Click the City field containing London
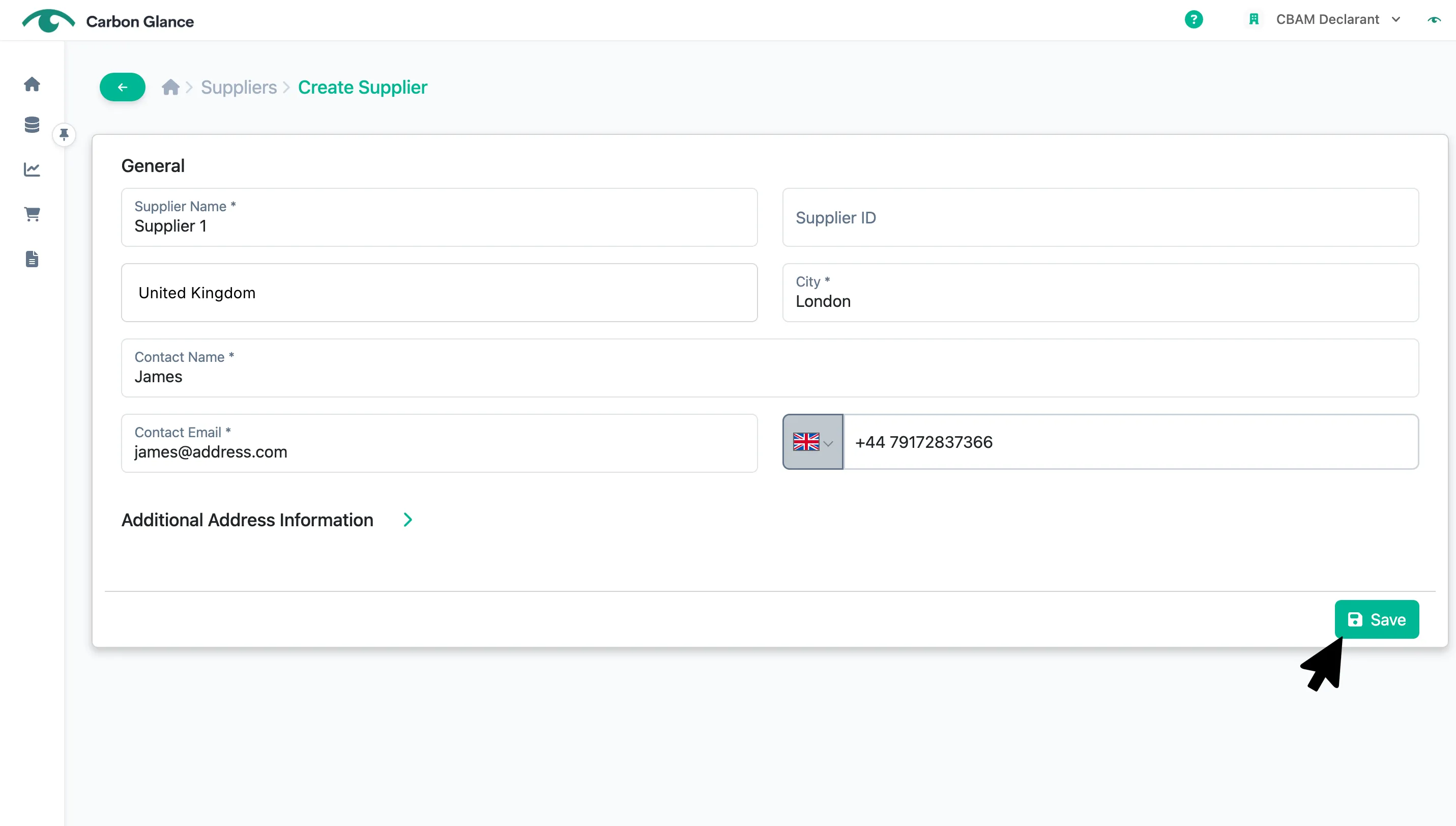Viewport: 1456px width, 826px height. [x=1100, y=292]
